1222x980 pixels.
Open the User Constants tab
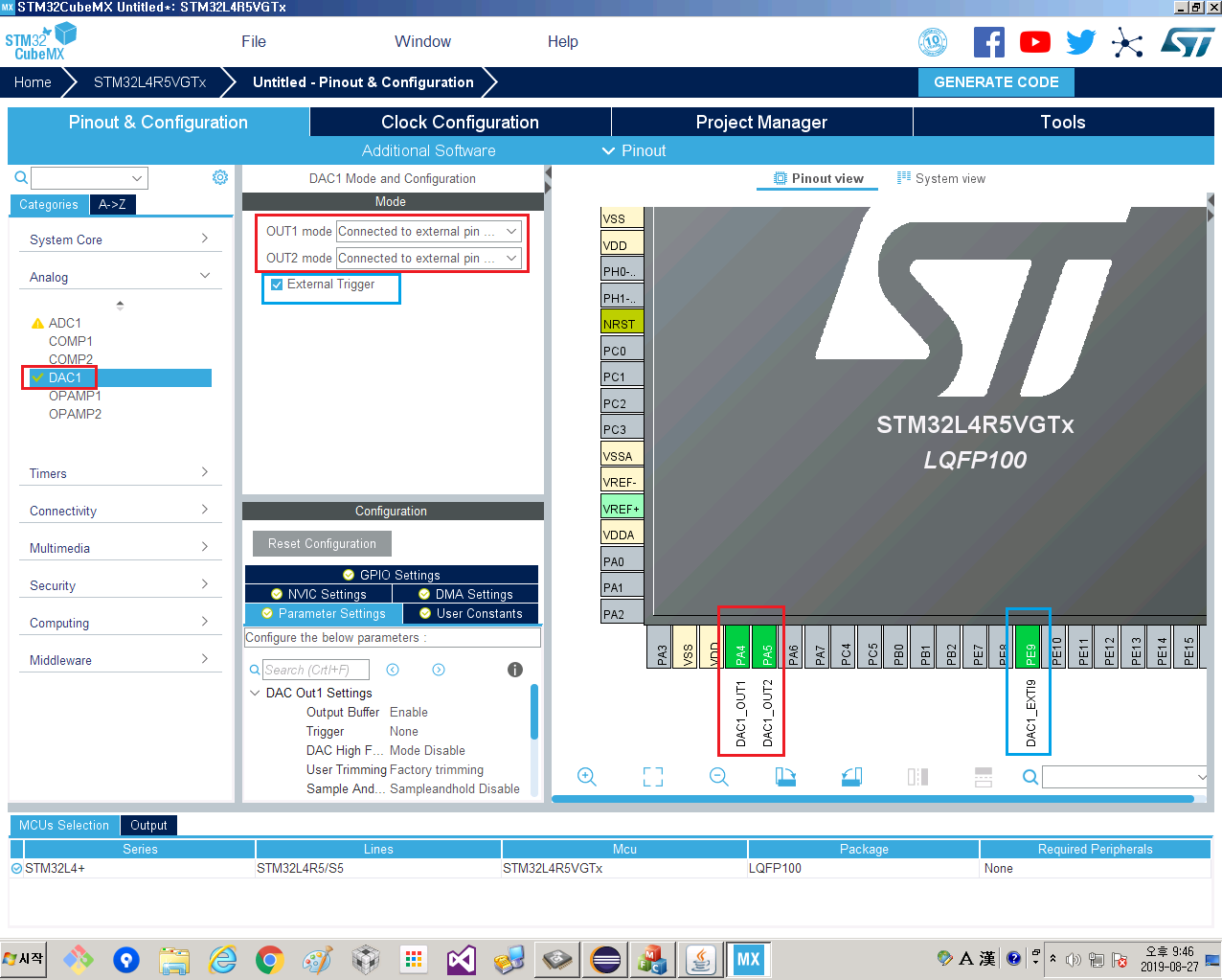click(x=471, y=613)
